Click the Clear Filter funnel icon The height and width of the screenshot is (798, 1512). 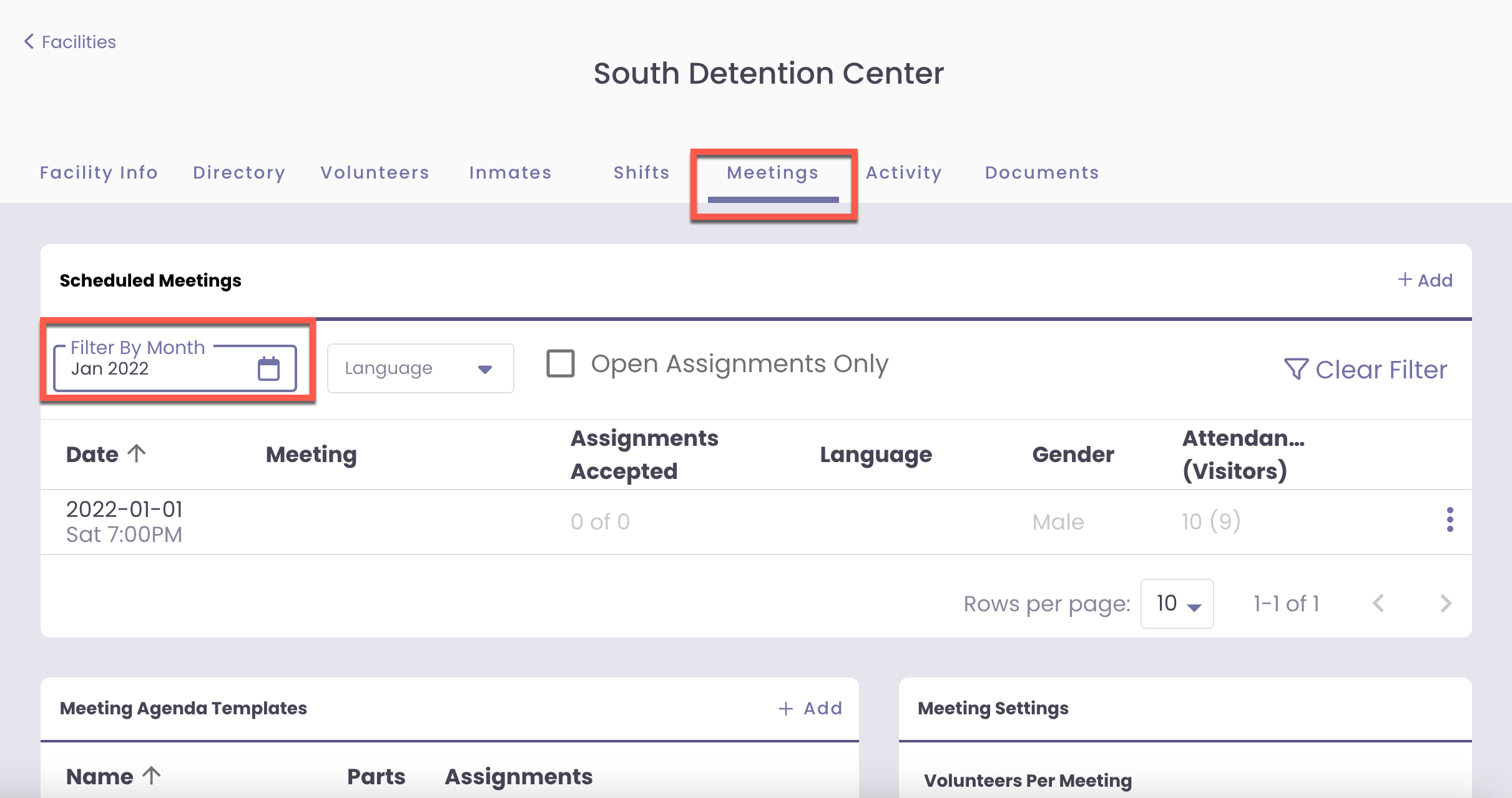click(x=1295, y=369)
